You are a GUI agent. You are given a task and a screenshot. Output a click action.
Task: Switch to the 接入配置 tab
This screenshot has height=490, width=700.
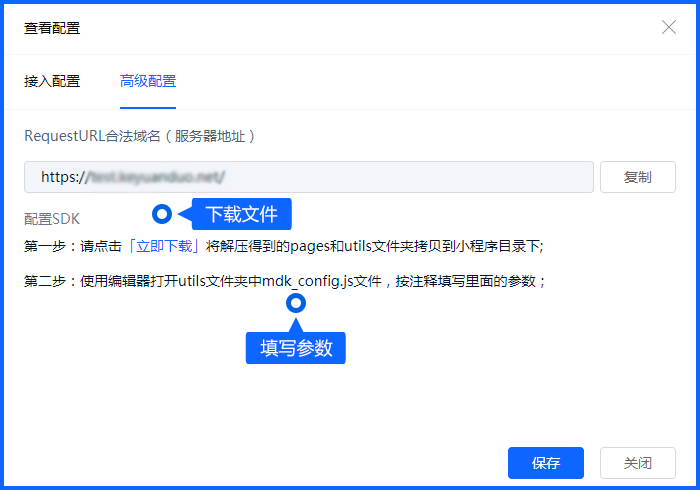pyautogui.click(x=52, y=81)
